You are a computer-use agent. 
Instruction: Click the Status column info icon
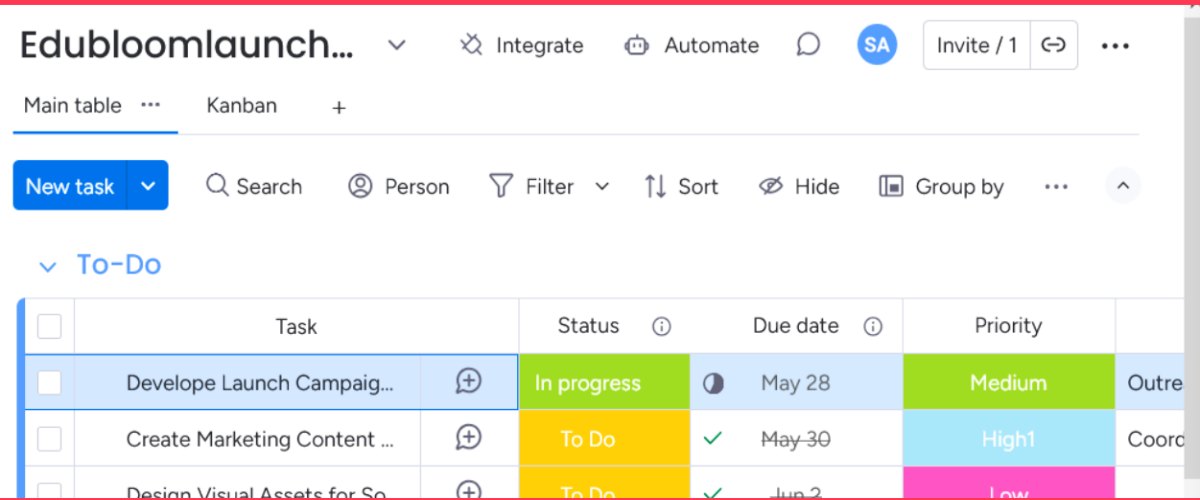tap(661, 326)
